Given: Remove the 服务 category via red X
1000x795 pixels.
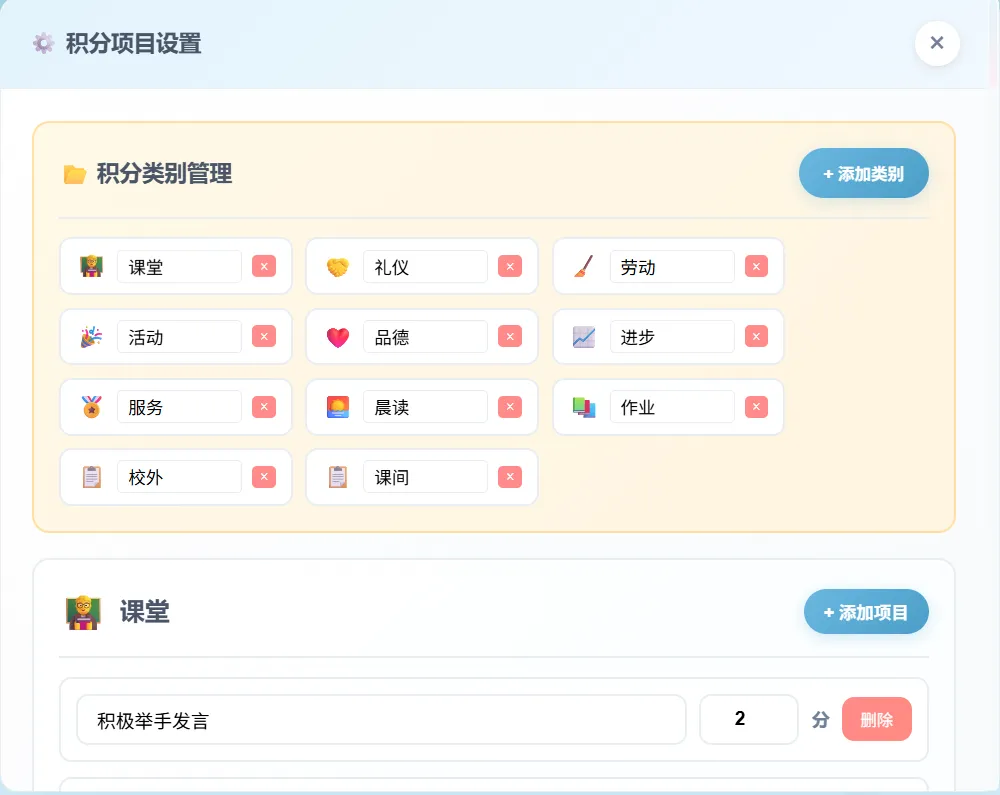Looking at the screenshot, I should pos(263,407).
